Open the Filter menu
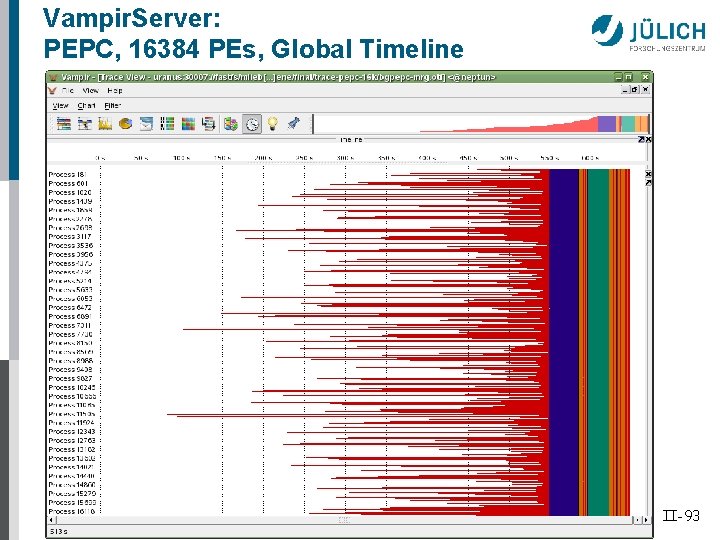This screenshot has width=720, height=540. pyautogui.click(x=112, y=106)
